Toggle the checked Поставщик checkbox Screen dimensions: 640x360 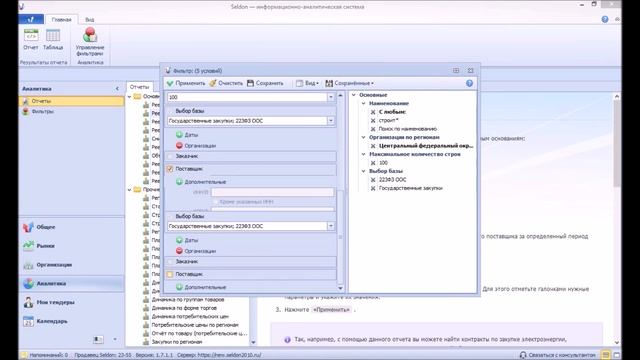[170, 169]
